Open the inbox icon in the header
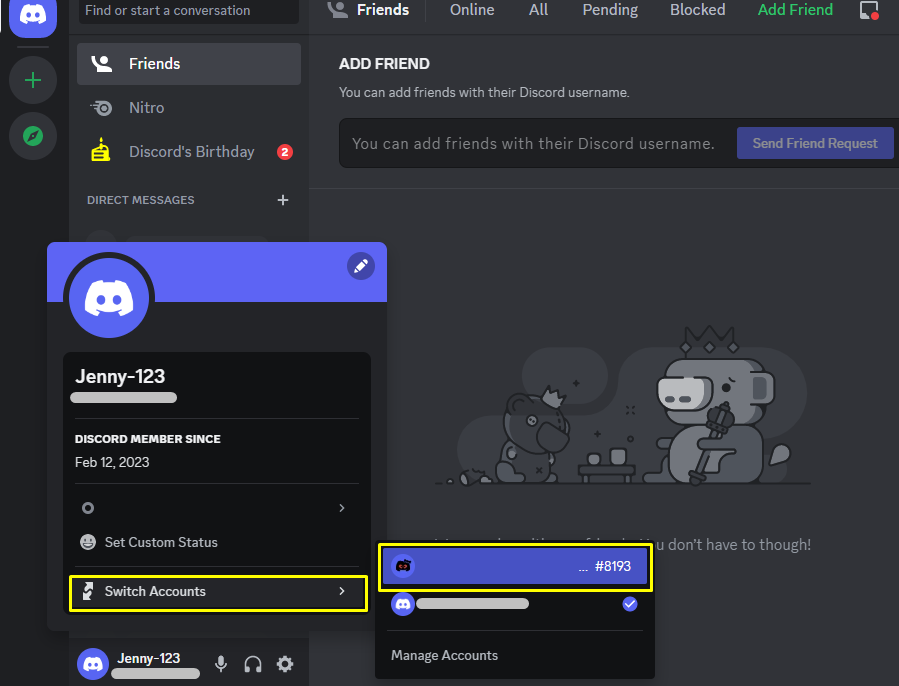 (x=869, y=10)
